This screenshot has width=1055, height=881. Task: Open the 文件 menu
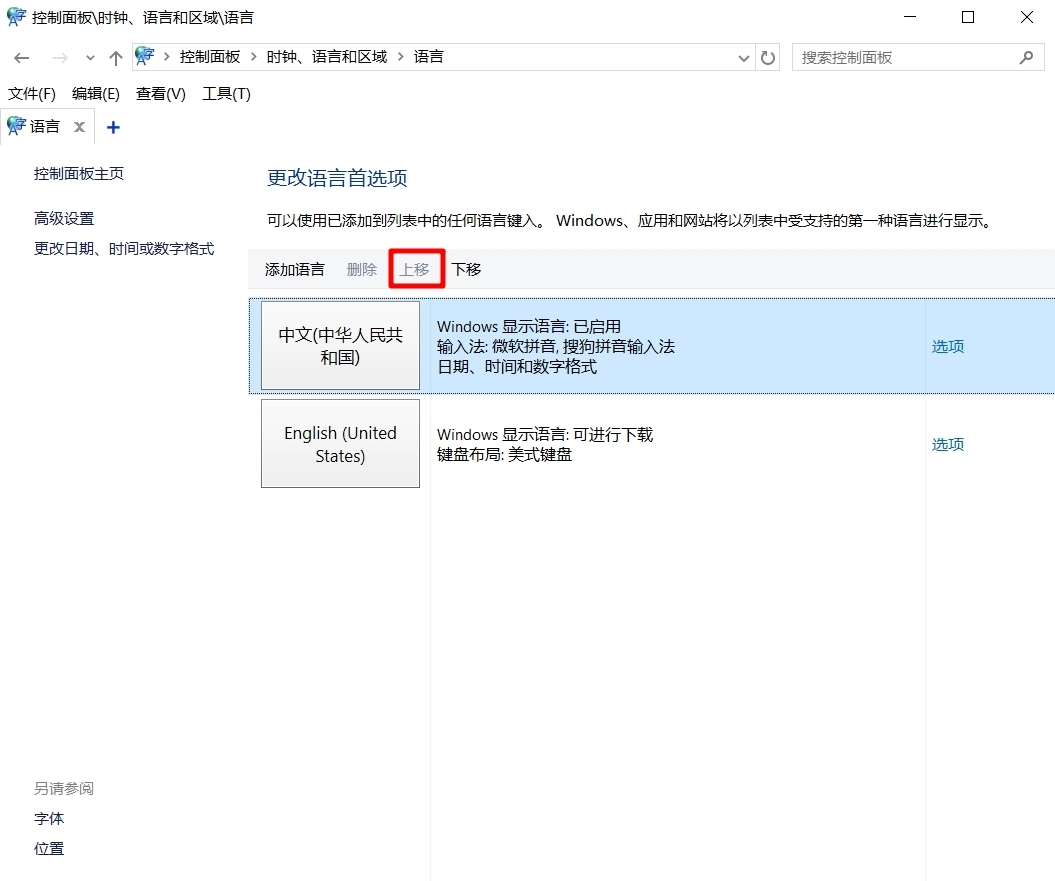pyautogui.click(x=30, y=93)
